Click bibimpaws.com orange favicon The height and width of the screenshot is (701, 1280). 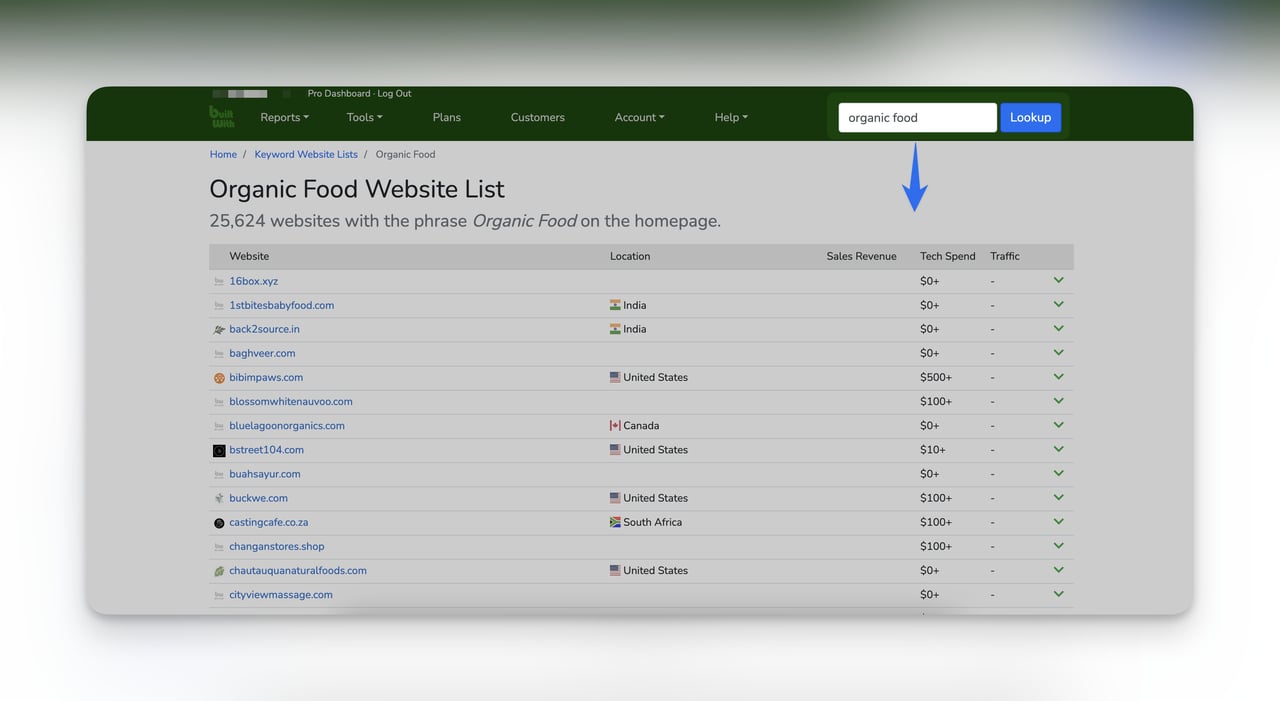click(x=219, y=378)
